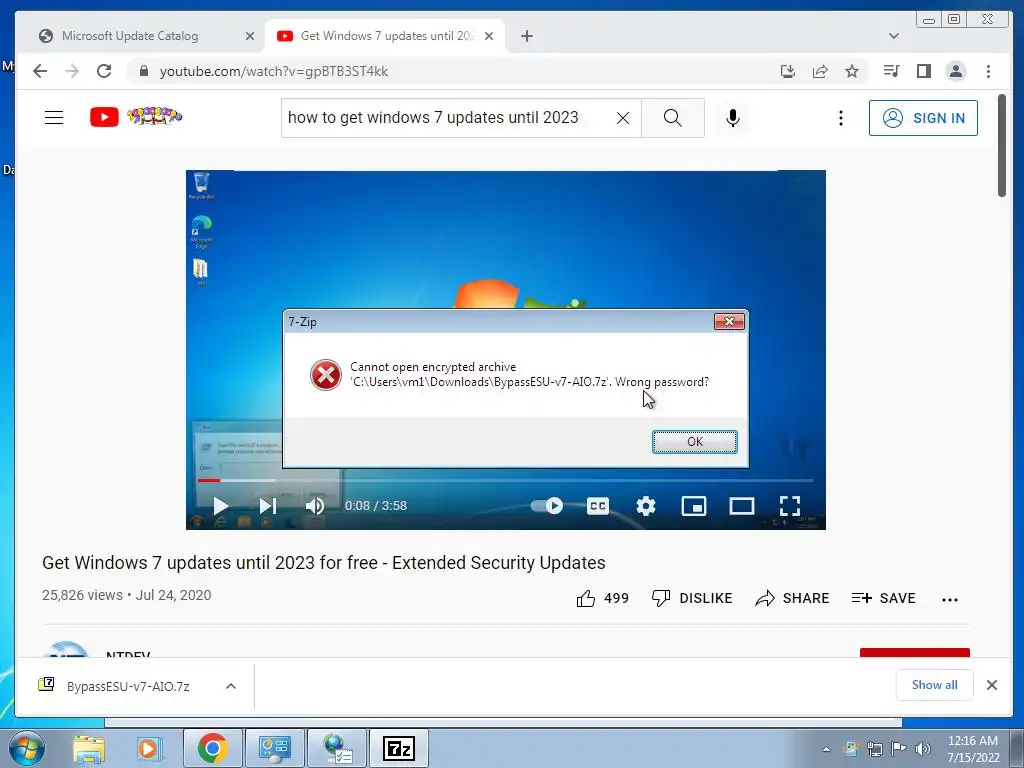Show hidden tray icons arrow
This screenshot has width=1024, height=768.
826,749
